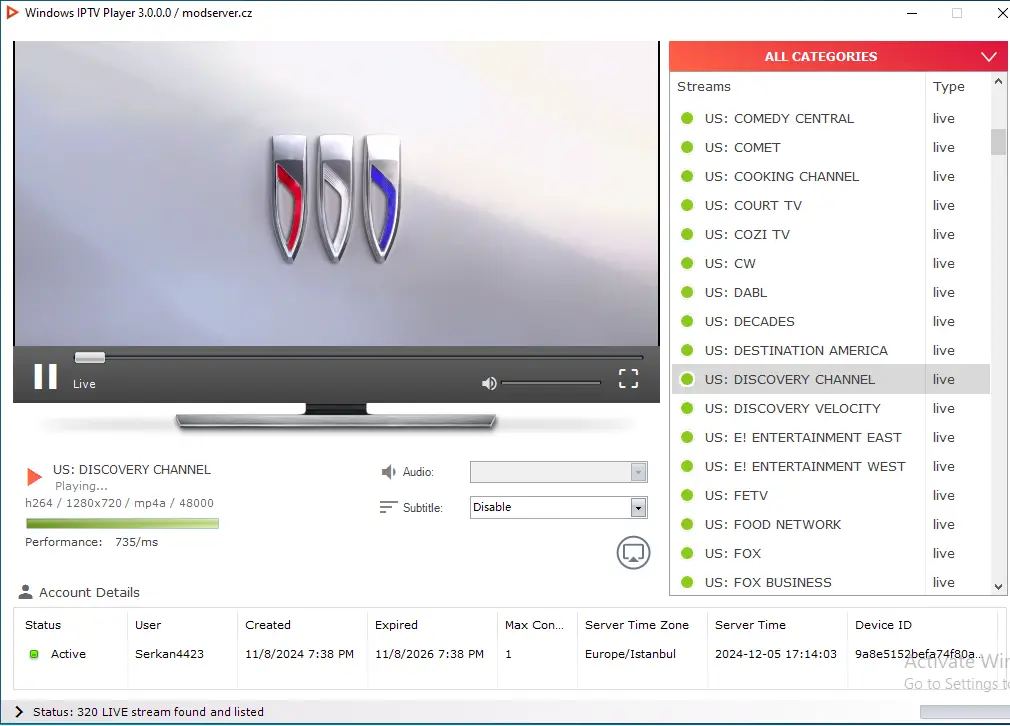Click the Account Details user icon
The height and width of the screenshot is (726, 1010).
pyautogui.click(x=26, y=592)
